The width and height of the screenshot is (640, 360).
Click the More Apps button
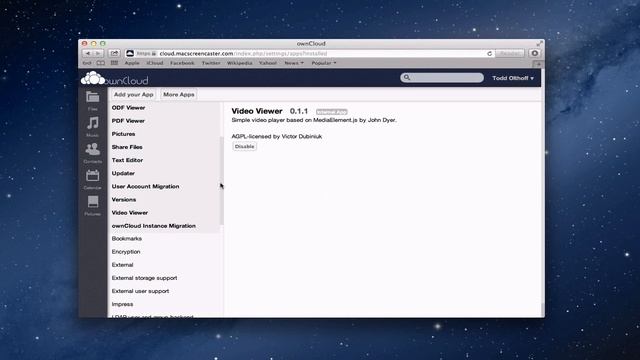point(179,94)
